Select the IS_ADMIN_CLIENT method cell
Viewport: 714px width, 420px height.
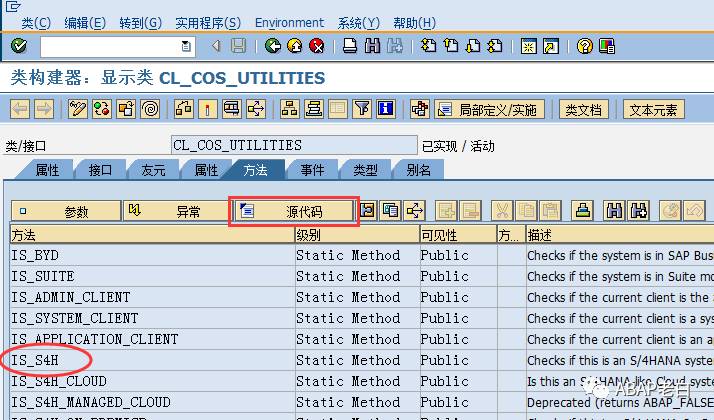click(x=153, y=297)
